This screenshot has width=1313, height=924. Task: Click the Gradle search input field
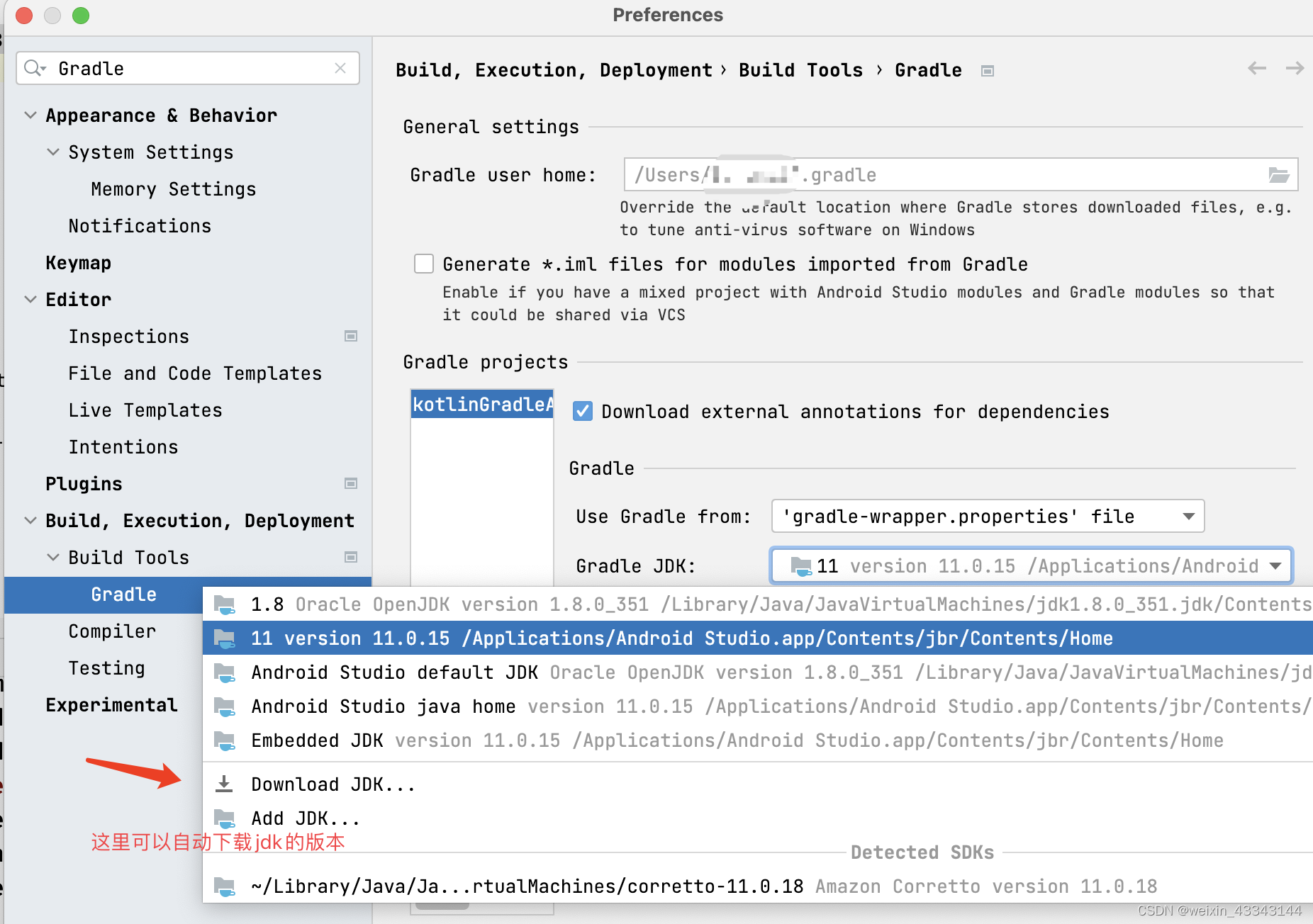click(188, 68)
